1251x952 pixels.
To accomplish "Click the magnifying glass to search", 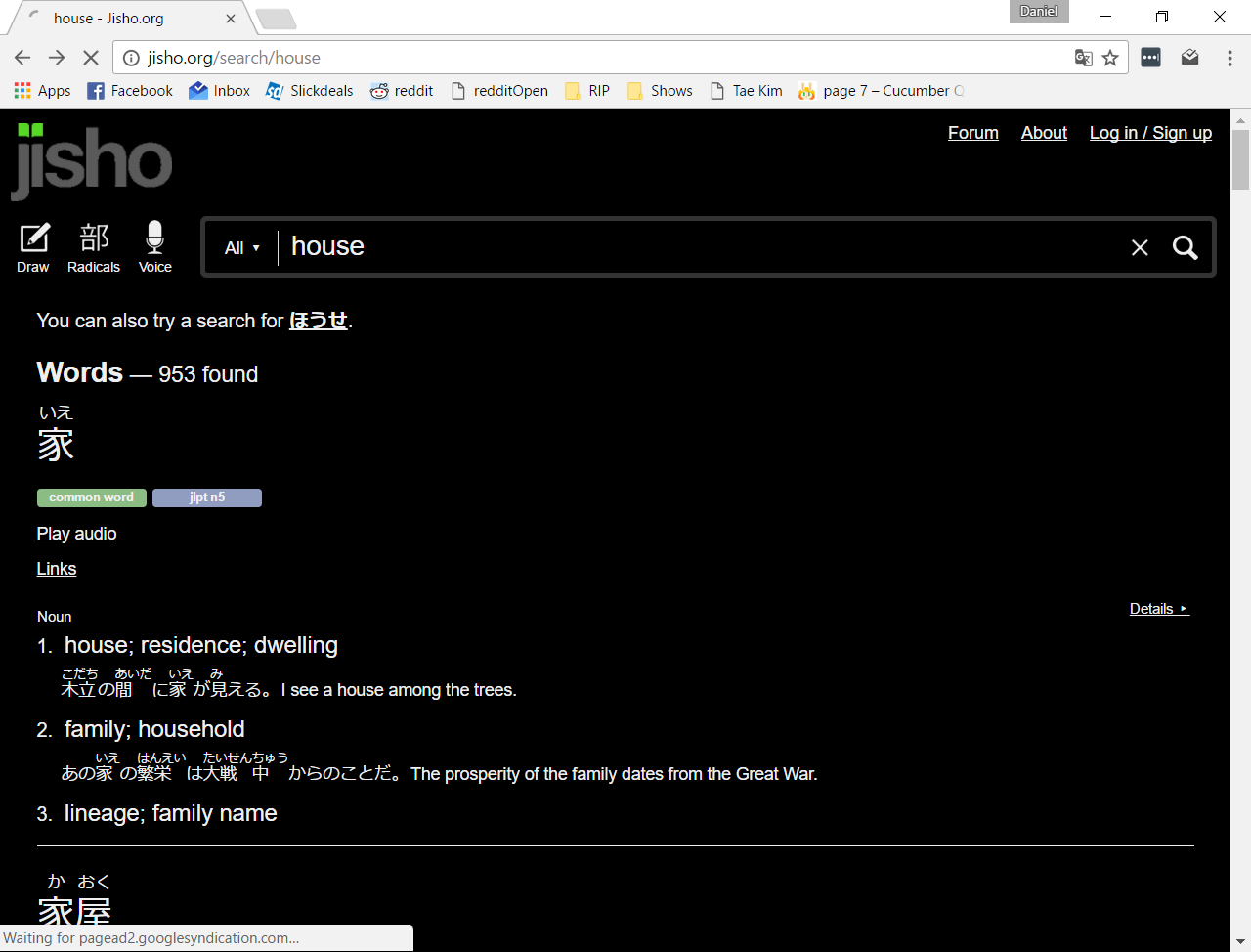I will pyautogui.click(x=1185, y=247).
